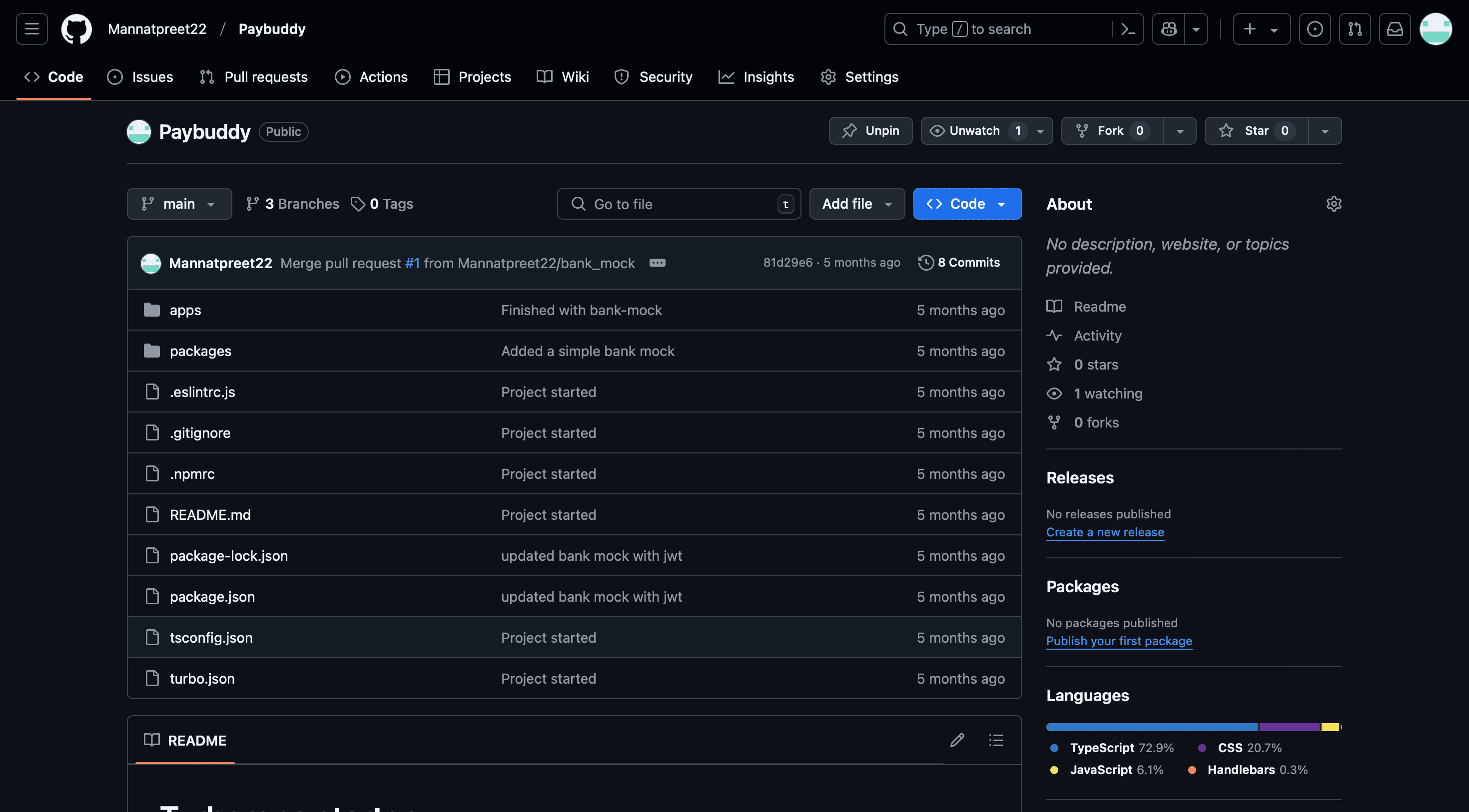
Task: Open the Insights tab
Action: point(756,77)
